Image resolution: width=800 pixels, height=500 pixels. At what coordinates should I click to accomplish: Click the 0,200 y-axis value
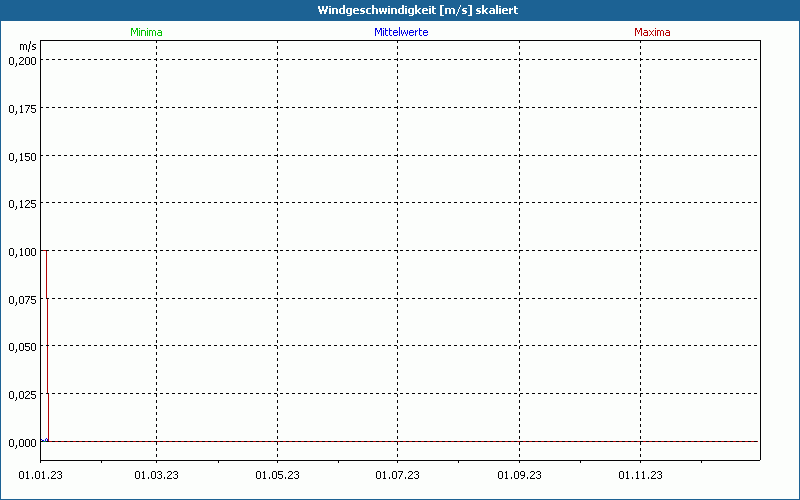(22, 61)
